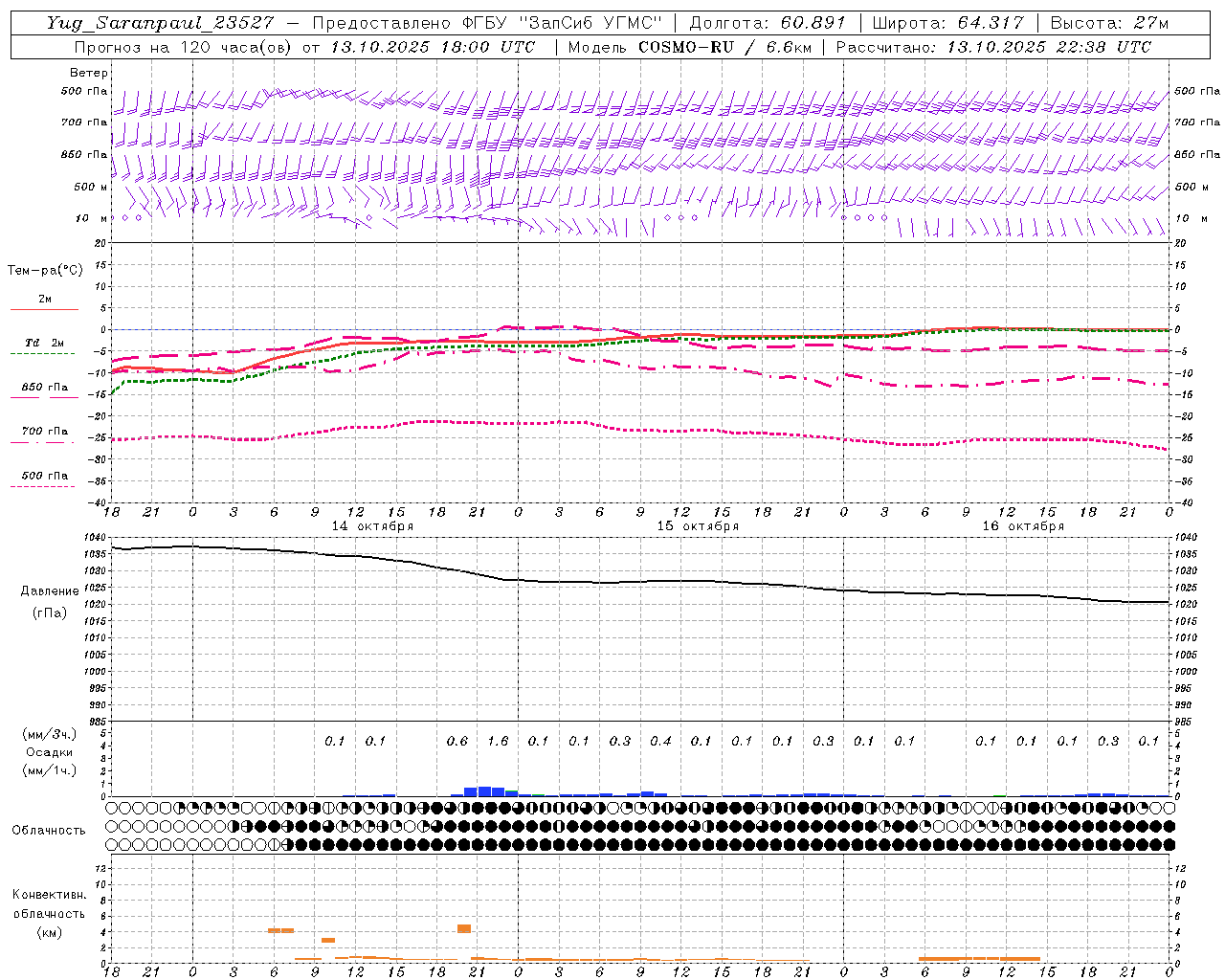The image size is (1225, 980).
Task: Click the '10 м' wind level label at left
Action: (92, 218)
